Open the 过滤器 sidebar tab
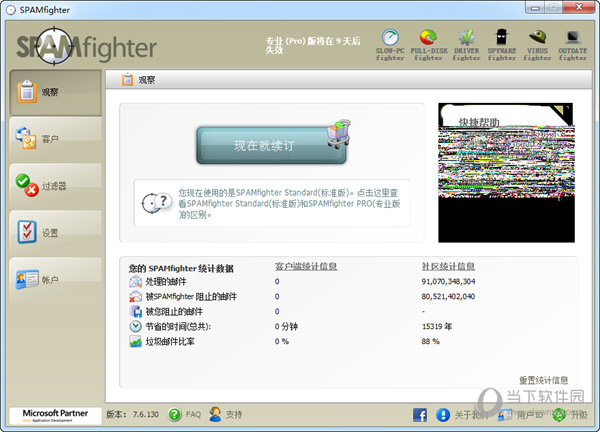 (x=55, y=186)
